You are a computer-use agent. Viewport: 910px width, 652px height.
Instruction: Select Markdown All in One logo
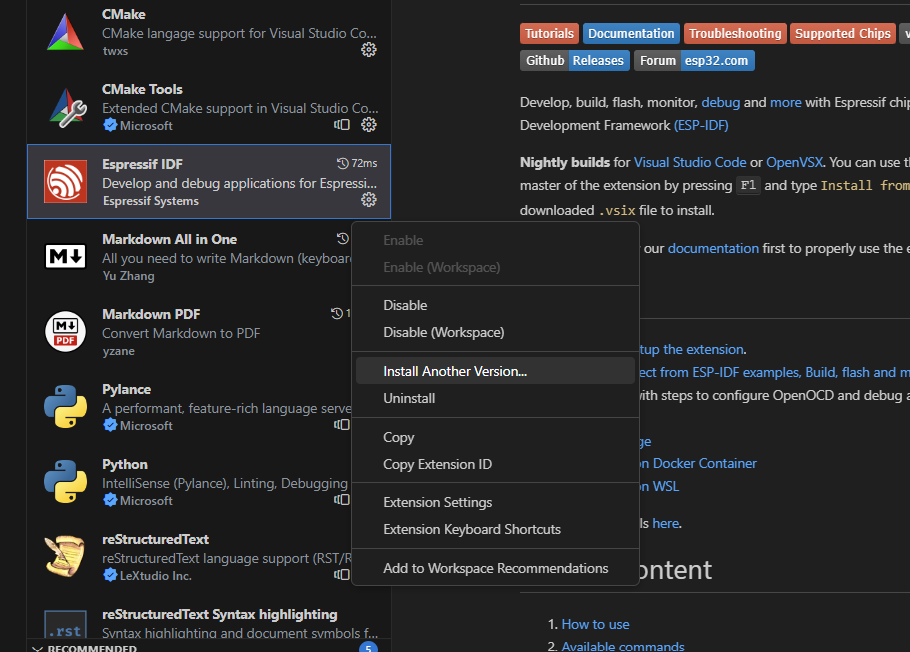pos(66,256)
